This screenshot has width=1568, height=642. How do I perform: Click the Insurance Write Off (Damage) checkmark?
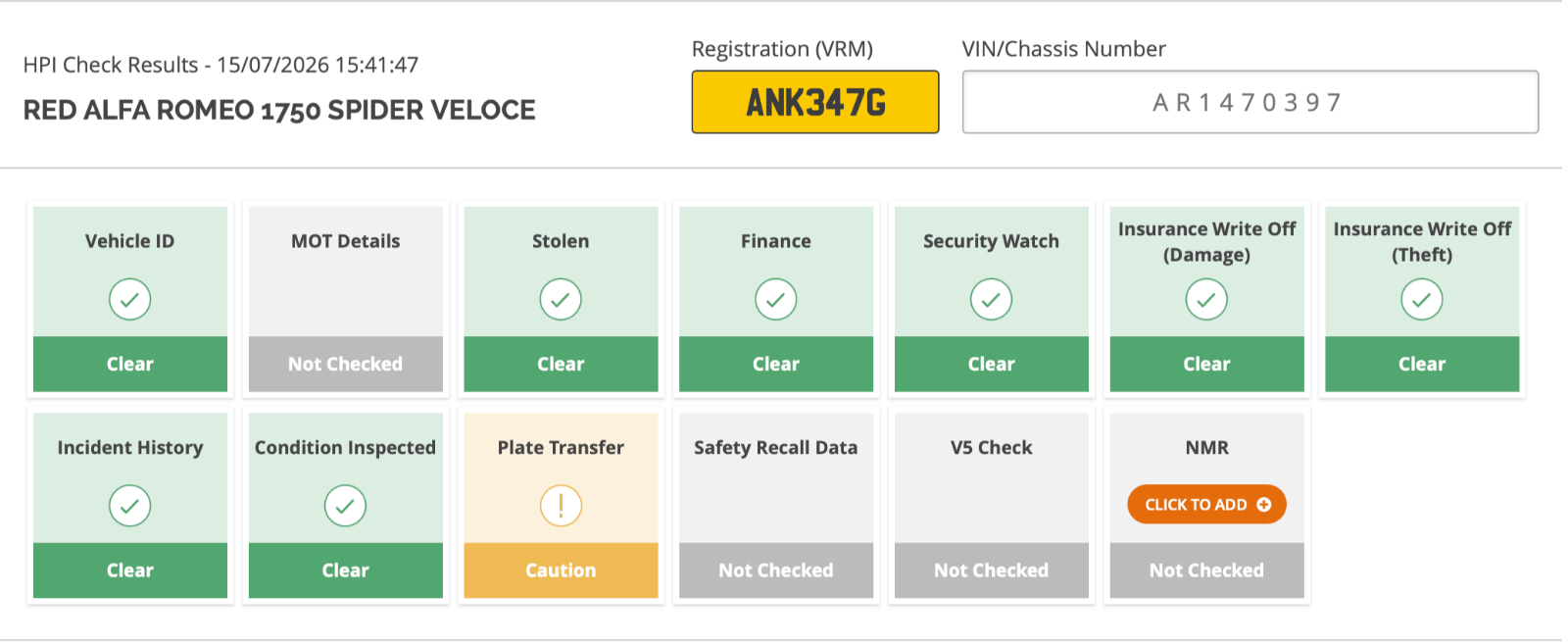click(x=1206, y=300)
